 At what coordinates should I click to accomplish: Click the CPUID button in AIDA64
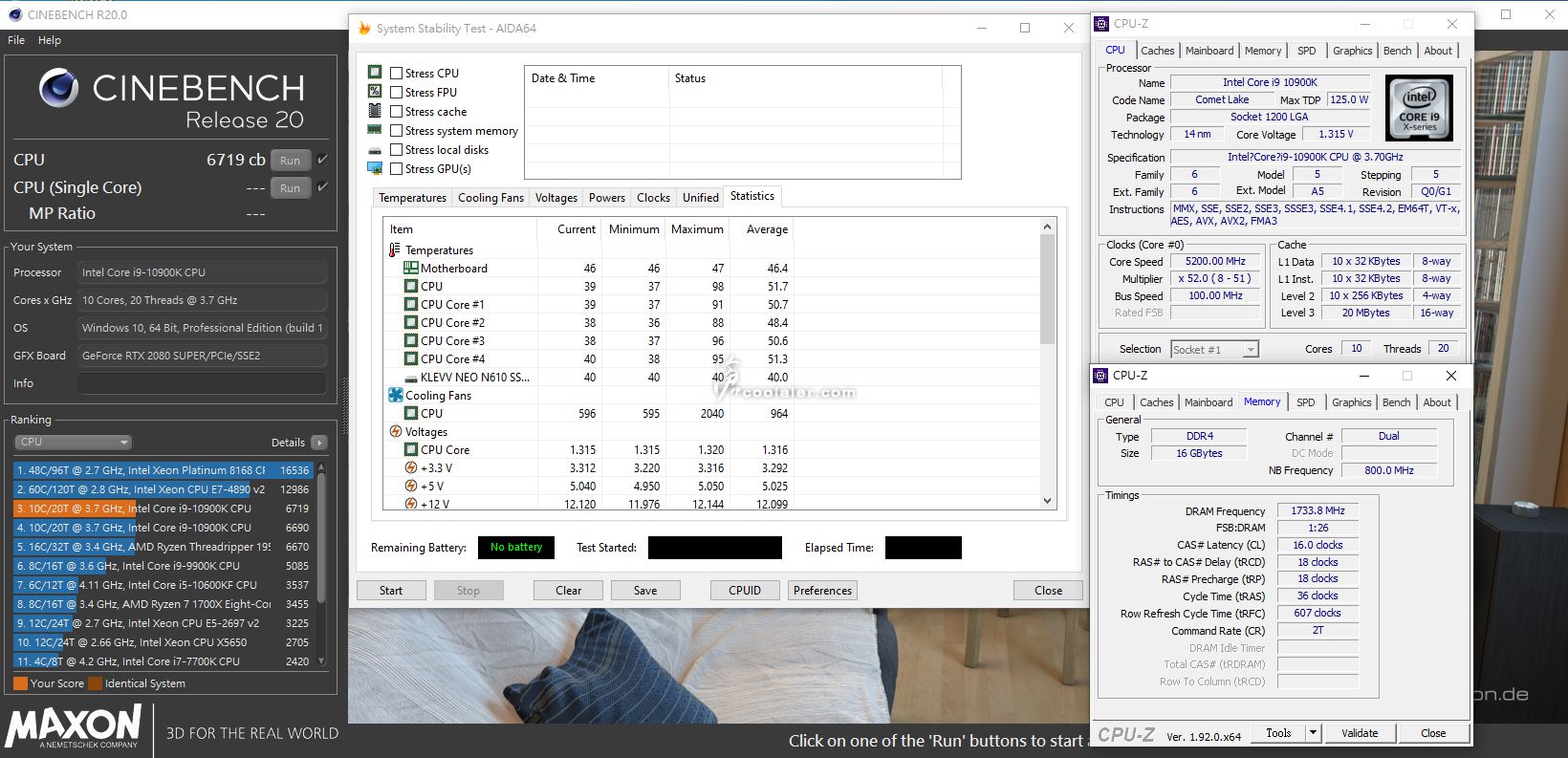[x=745, y=591]
